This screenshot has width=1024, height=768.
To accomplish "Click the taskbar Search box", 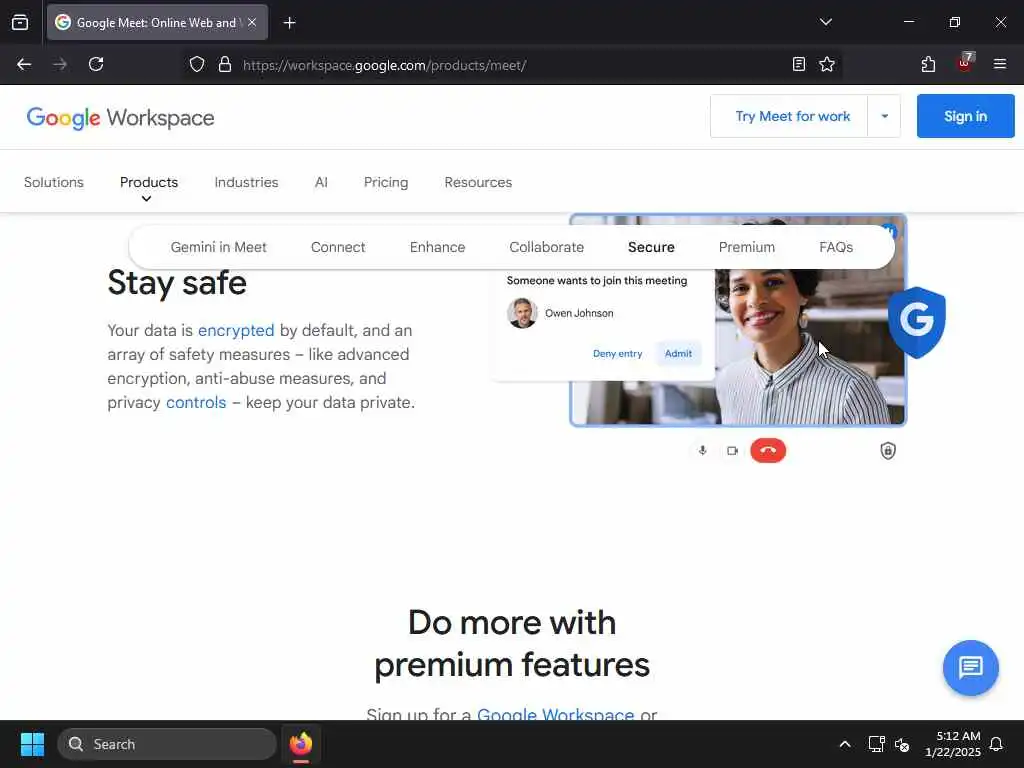I will (x=167, y=744).
